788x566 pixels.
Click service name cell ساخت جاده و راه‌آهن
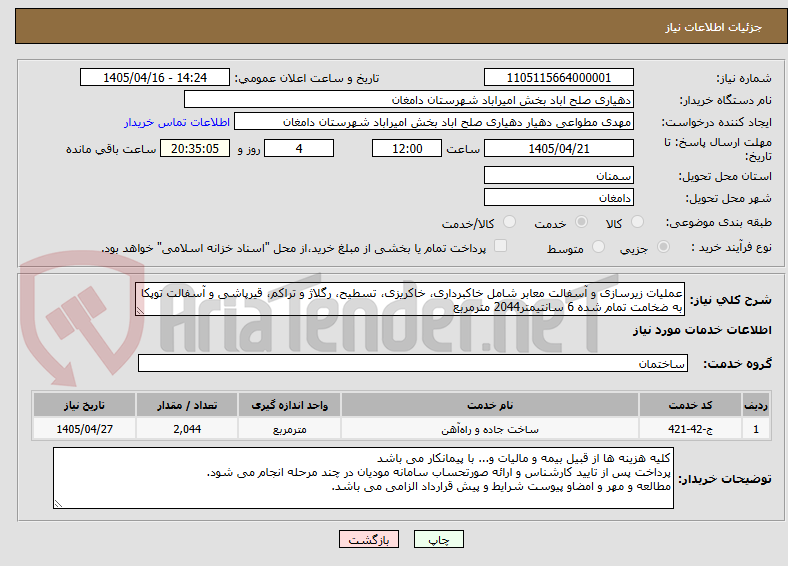(x=490, y=429)
